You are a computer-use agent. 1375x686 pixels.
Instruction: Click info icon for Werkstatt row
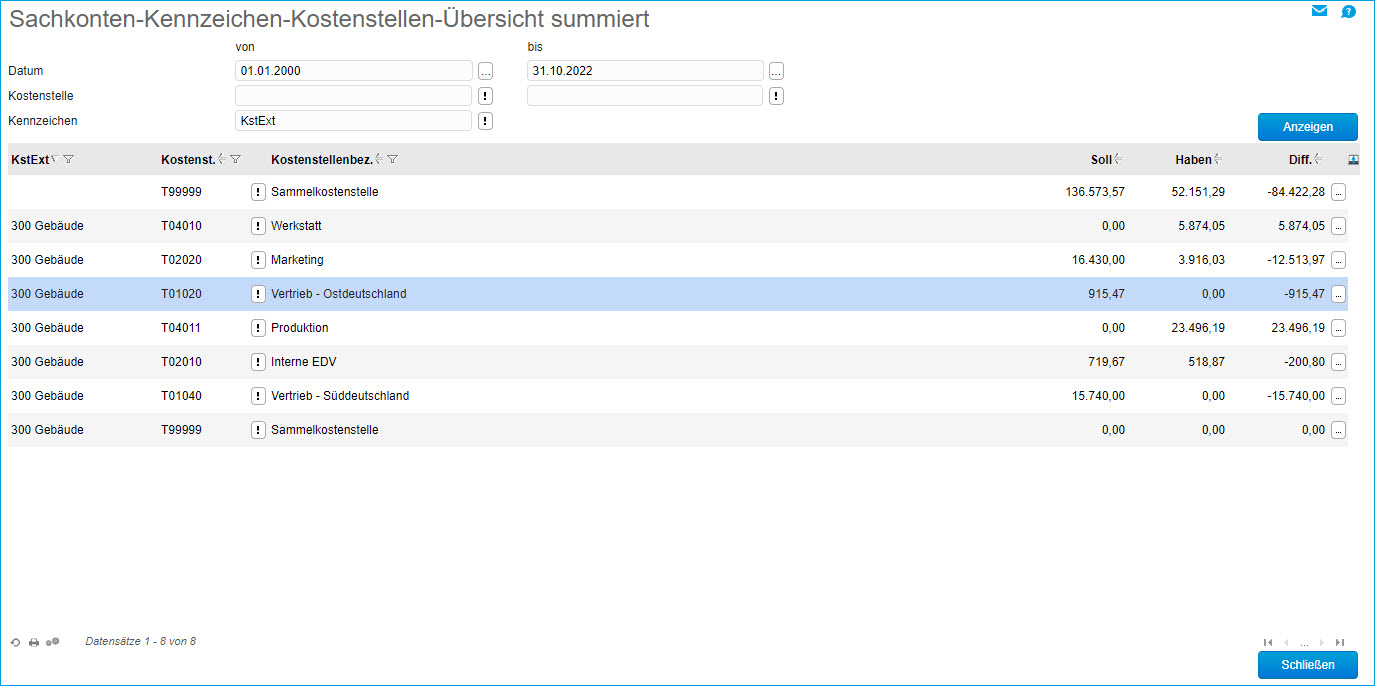tap(258, 226)
